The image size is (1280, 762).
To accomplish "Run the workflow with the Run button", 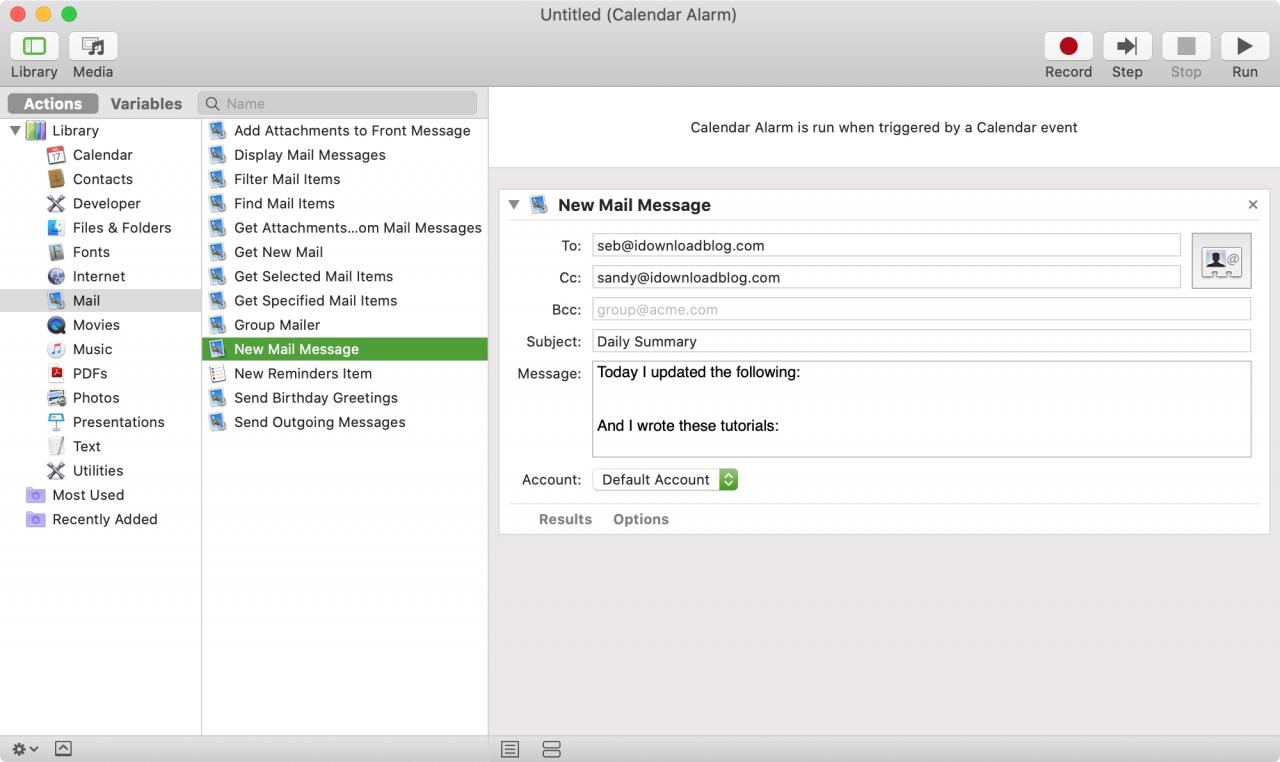I will click(x=1244, y=46).
